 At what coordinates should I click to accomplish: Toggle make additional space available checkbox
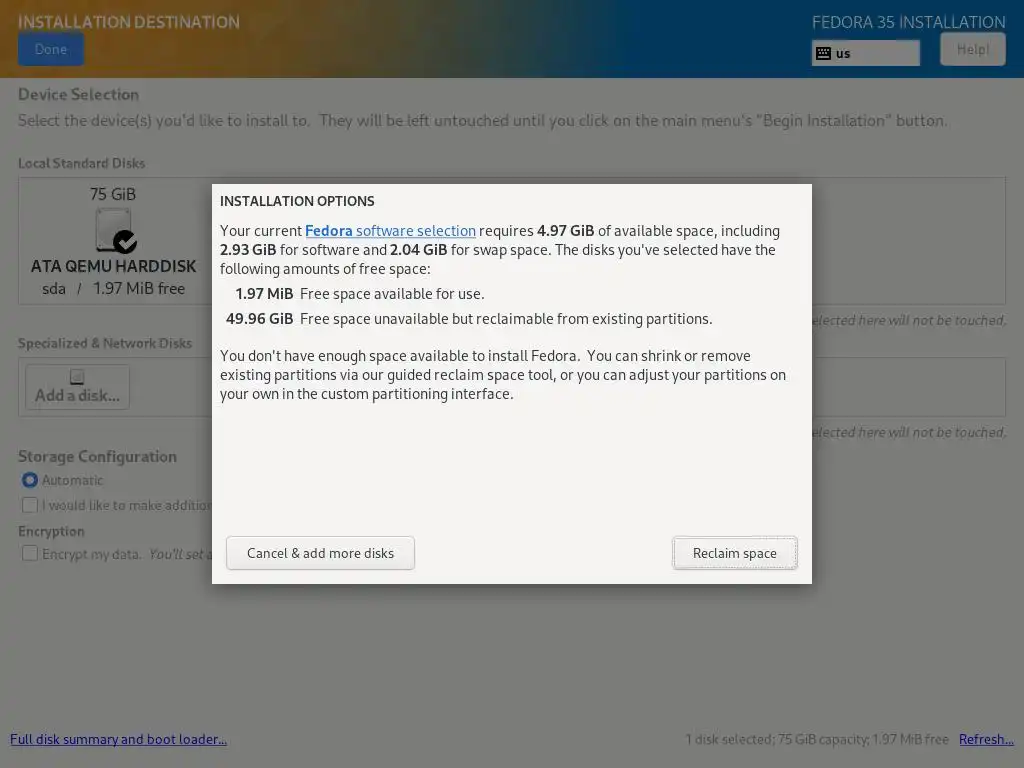click(x=29, y=505)
